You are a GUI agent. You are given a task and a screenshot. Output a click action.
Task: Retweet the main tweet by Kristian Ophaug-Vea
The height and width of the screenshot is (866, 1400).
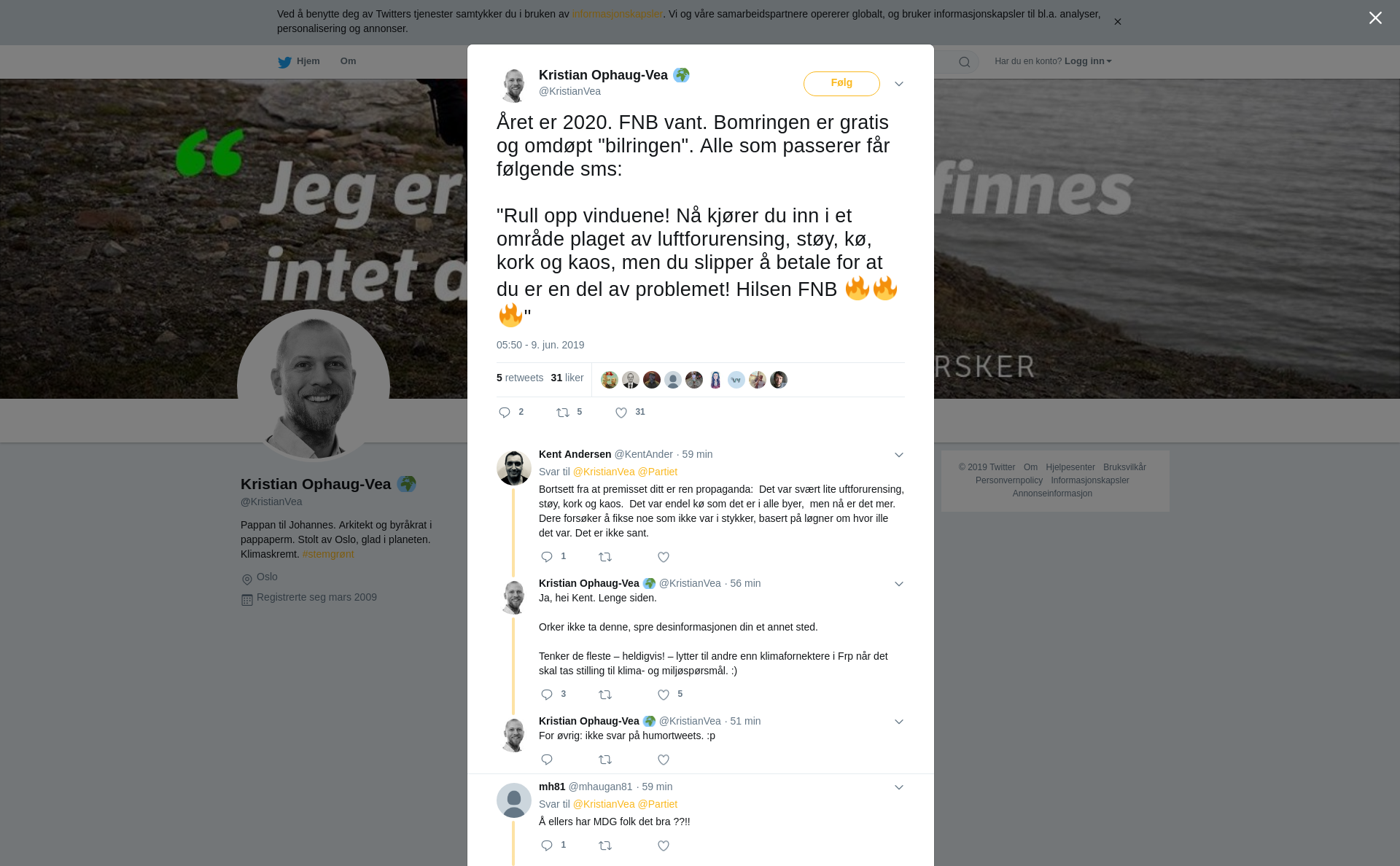click(563, 413)
